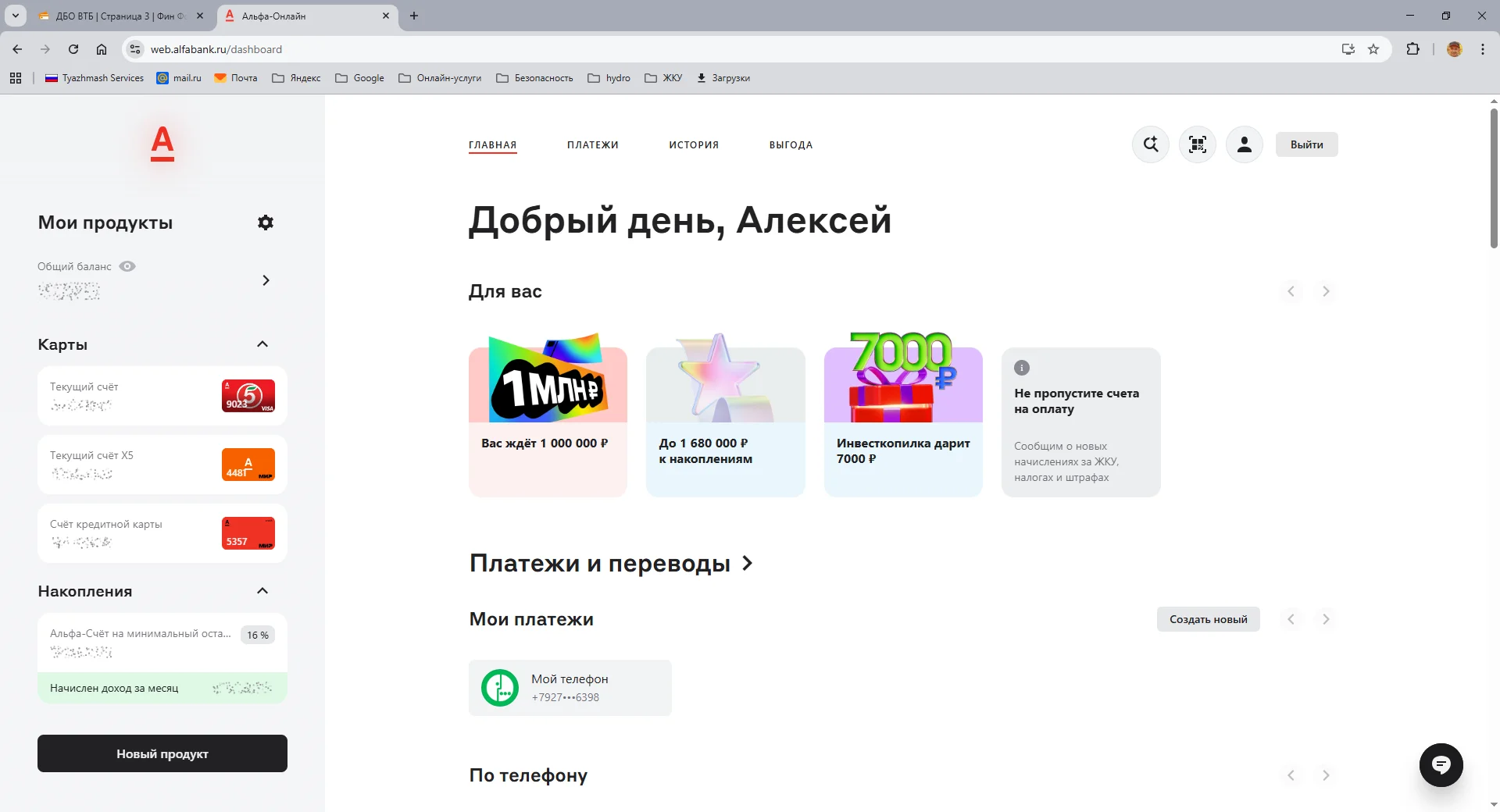Viewport: 1500px width, 812px height.
Task: Open the bills reminder info card
Action: click(x=1081, y=422)
